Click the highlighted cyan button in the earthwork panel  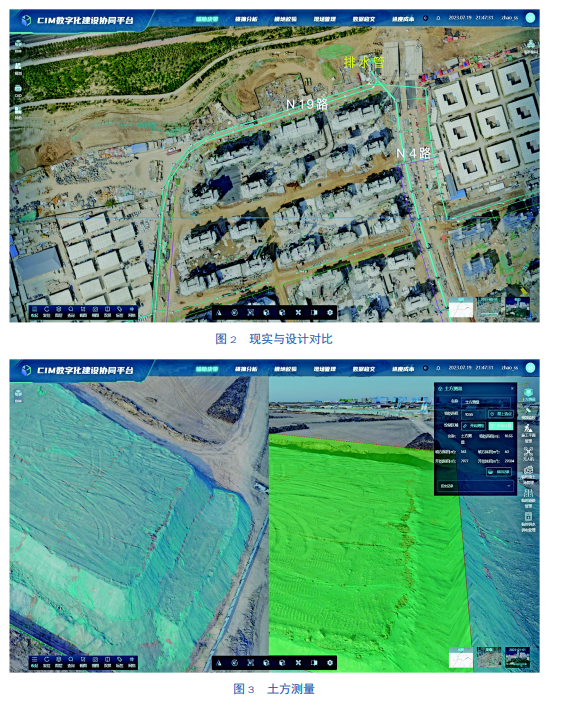tap(501, 426)
